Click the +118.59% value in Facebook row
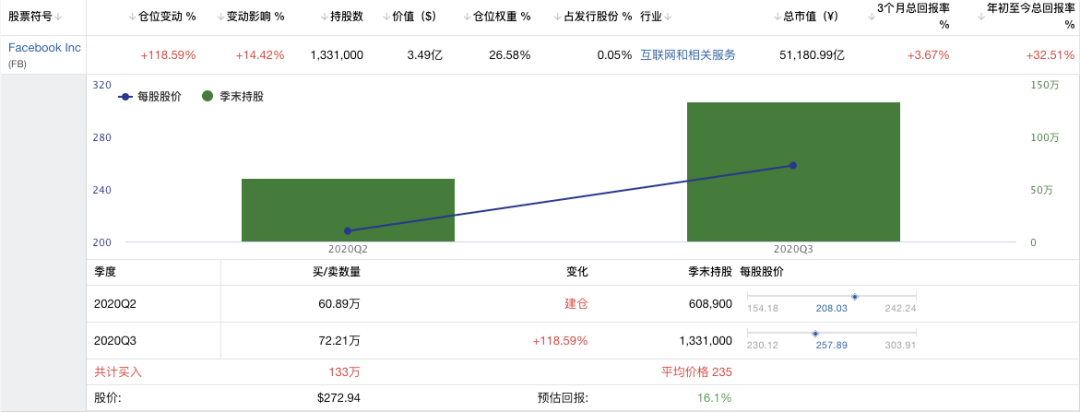Image resolution: width=1080 pixels, height=412 pixels. [x=168, y=55]
